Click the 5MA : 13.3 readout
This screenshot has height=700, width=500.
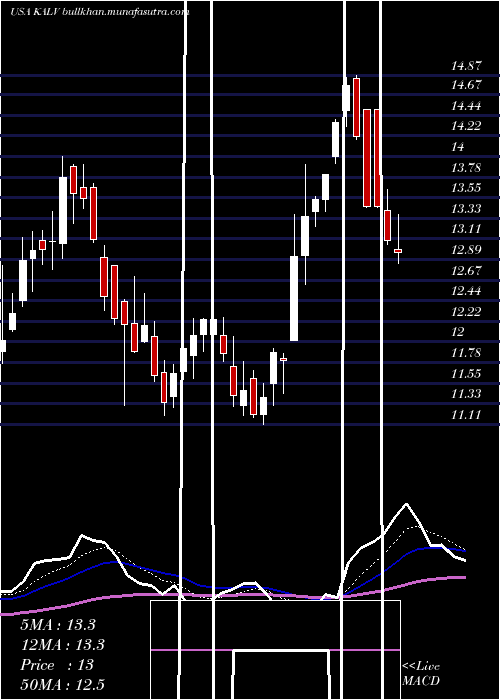pyautogui.click(x=58, y=625)
